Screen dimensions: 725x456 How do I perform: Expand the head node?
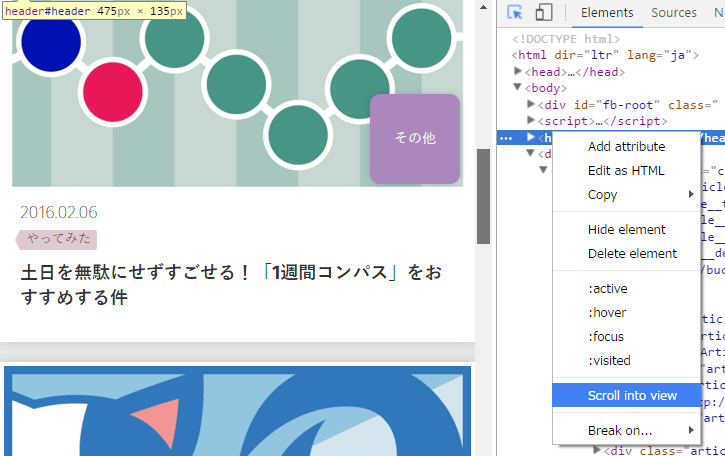point(518,71)
